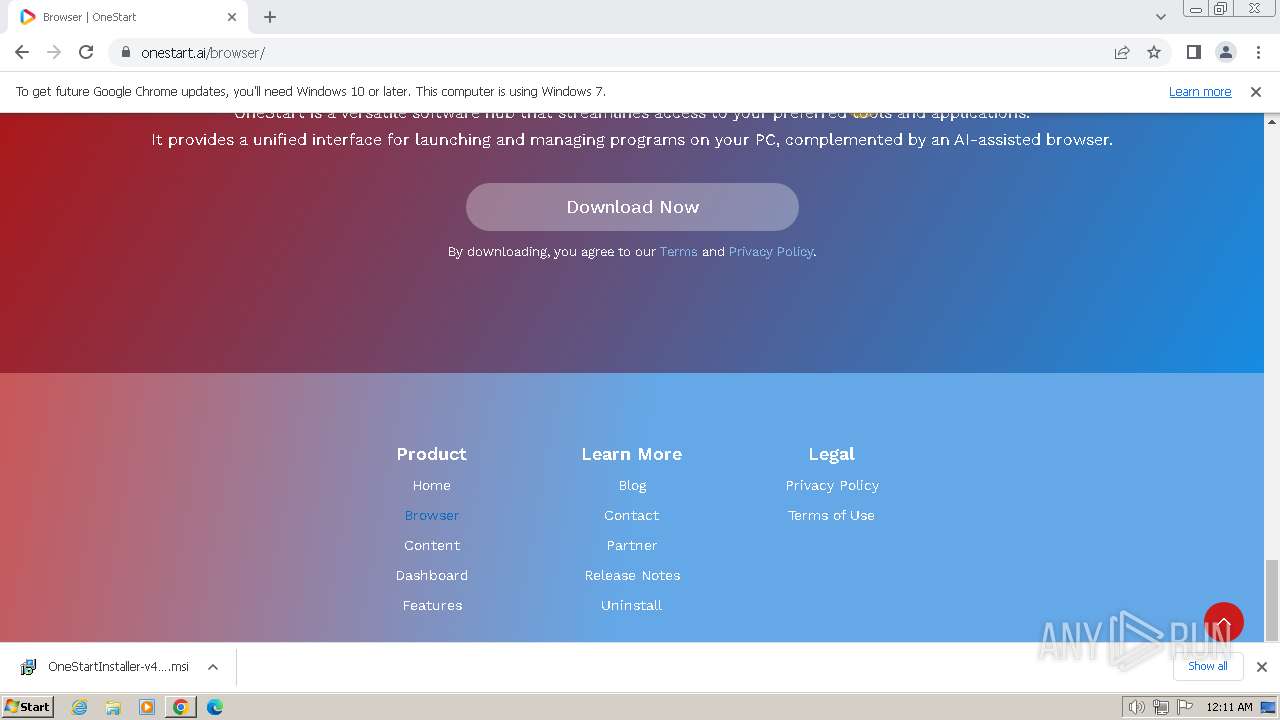Open File Explorer from the taskbar

[x=113, y=707]
